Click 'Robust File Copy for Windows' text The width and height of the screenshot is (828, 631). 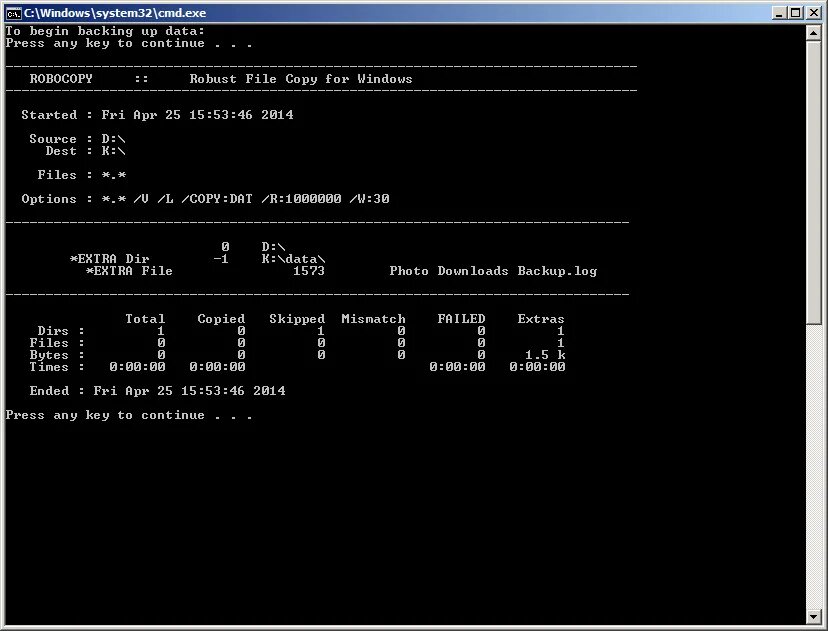click(x=301, y=79)
